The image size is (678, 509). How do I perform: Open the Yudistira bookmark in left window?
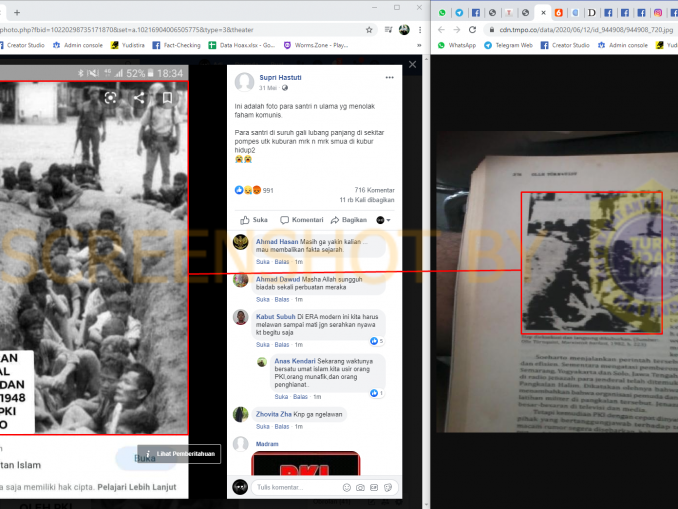tap(128, 45)
